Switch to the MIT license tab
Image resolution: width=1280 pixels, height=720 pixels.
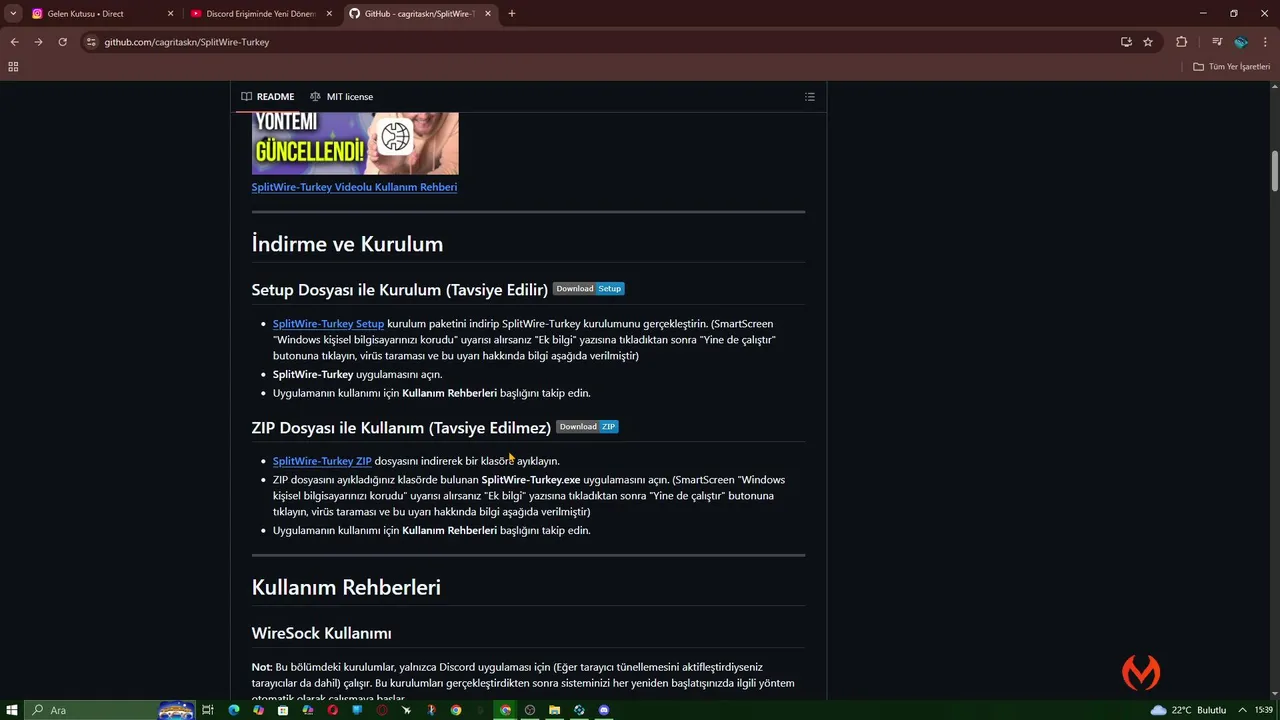[341, 97]
